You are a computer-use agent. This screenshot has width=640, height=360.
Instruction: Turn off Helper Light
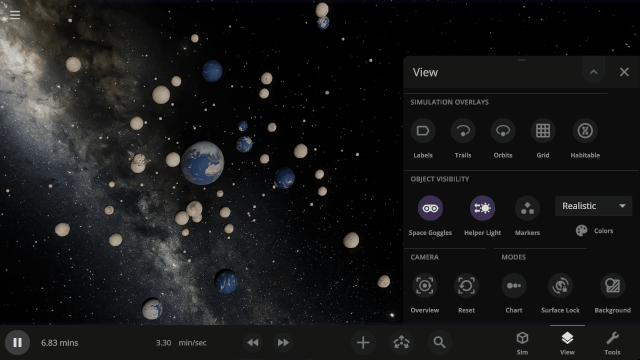pyautogui.click(x=482, y=208)
